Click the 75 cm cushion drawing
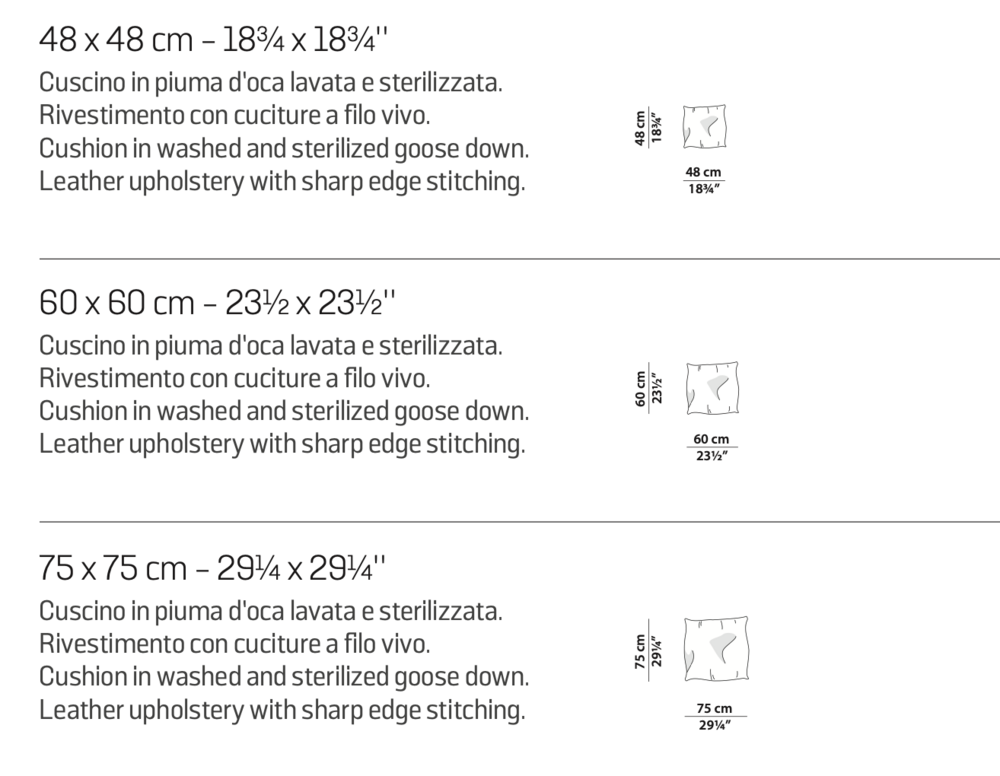1000x776 pixels. pos(716,650)
